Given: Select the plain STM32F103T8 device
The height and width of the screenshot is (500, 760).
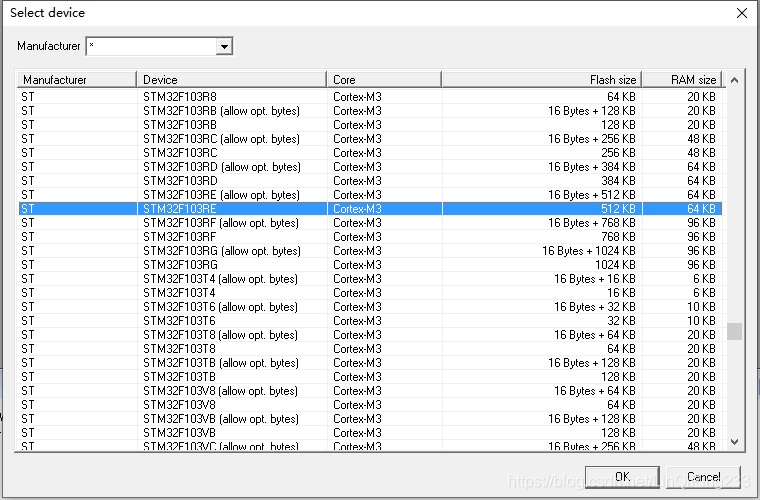Looking at the screenshot, I should pyautogui.click(x=370, y=349).
